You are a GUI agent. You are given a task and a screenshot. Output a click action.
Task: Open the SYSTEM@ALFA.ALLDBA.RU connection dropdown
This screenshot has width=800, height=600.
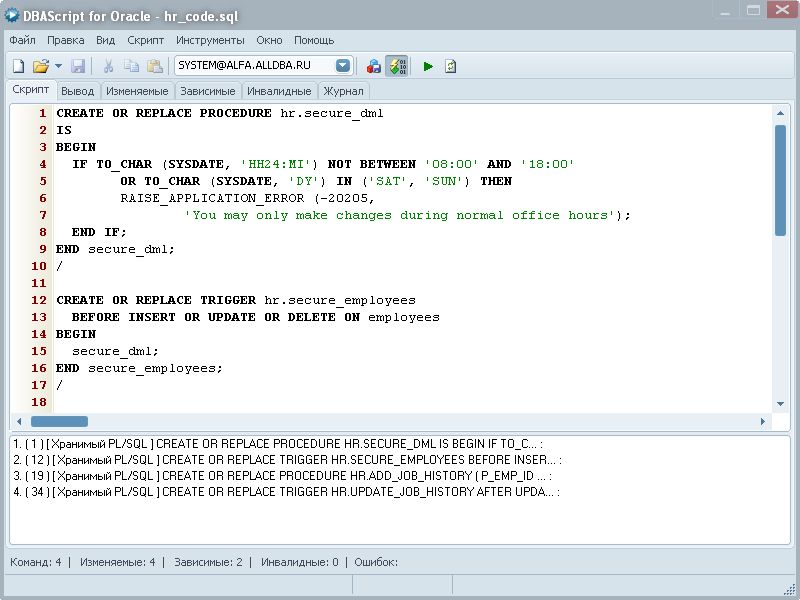point(343,66)
